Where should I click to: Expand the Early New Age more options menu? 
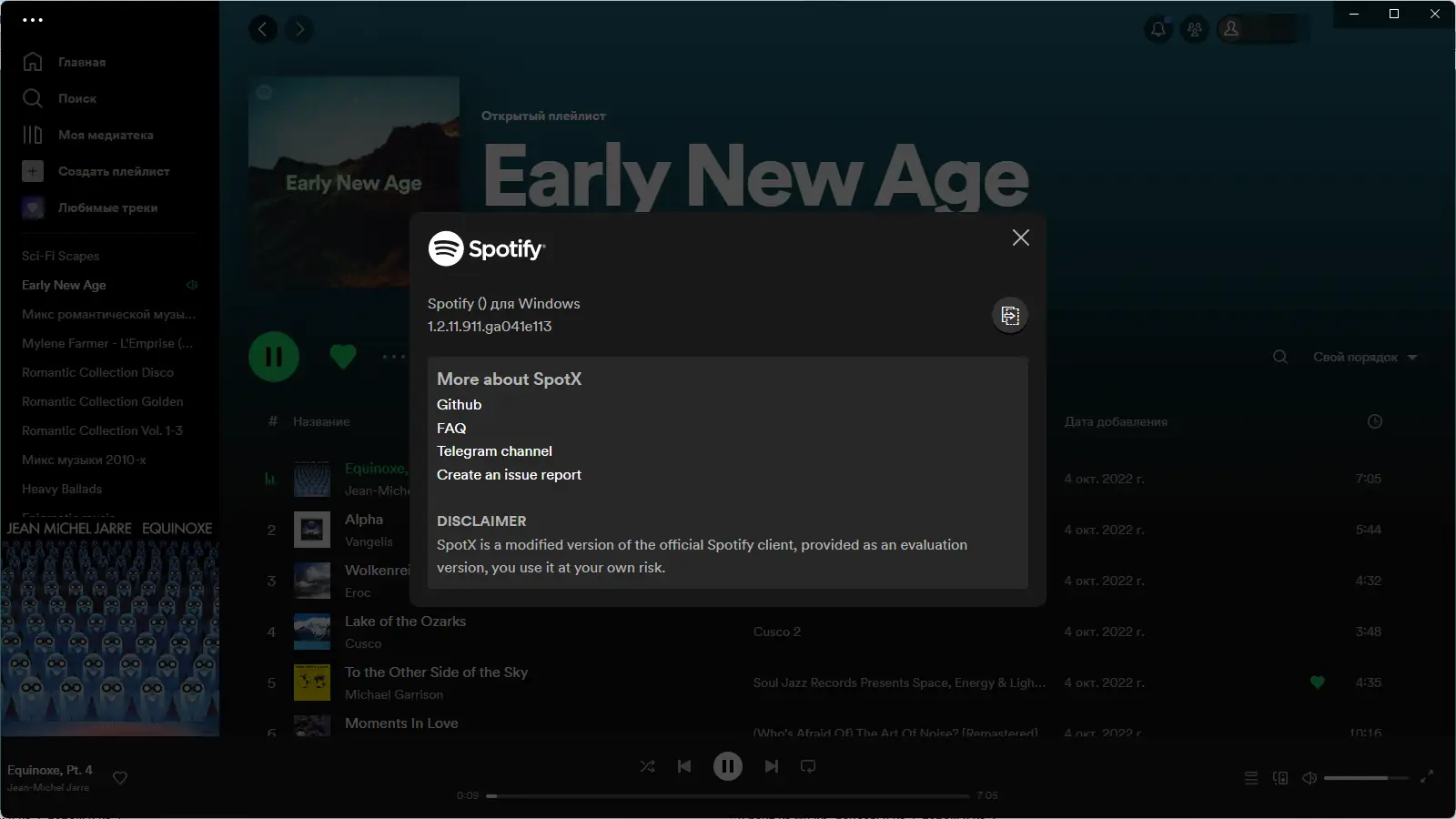394,357
